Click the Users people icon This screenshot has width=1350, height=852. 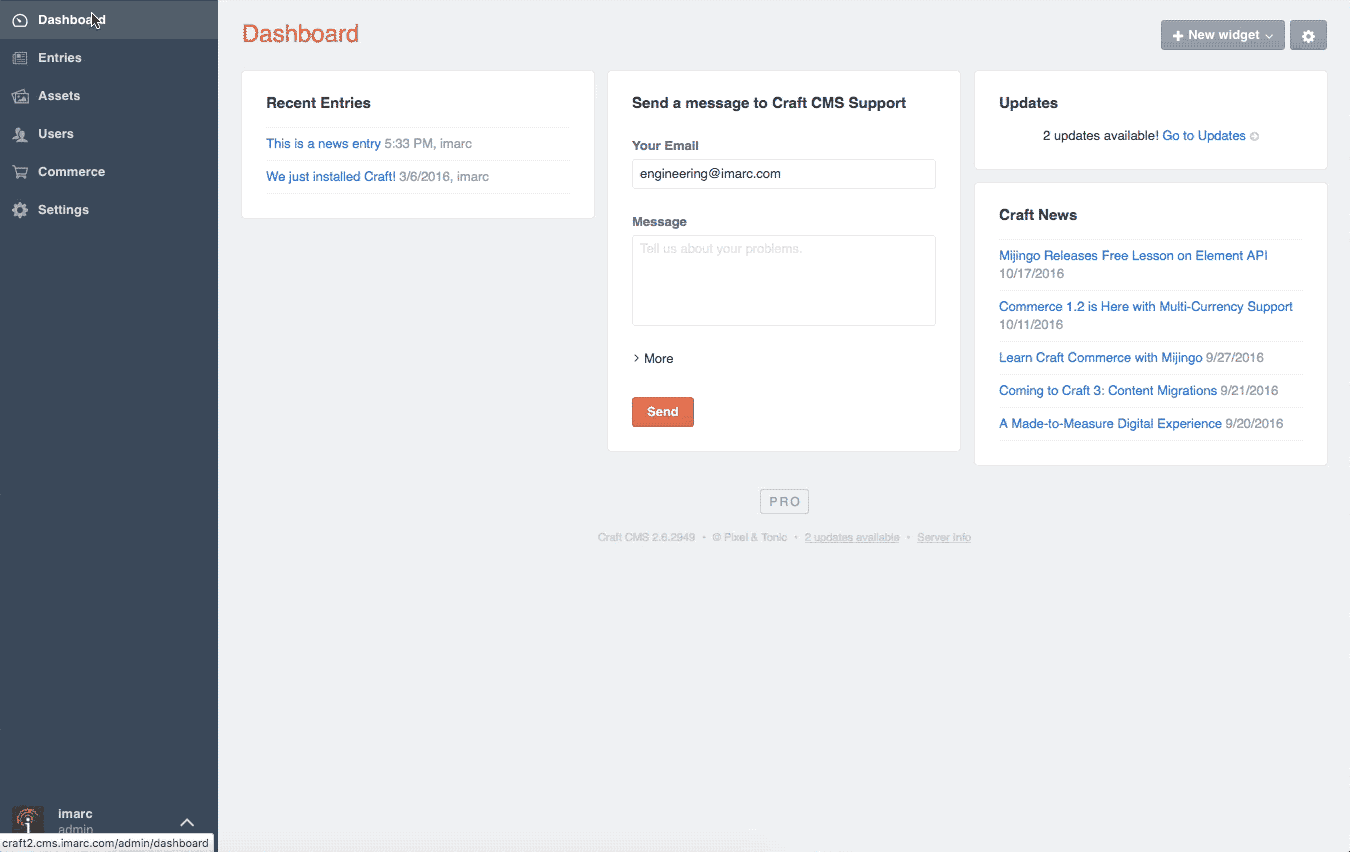pos(20,134)
